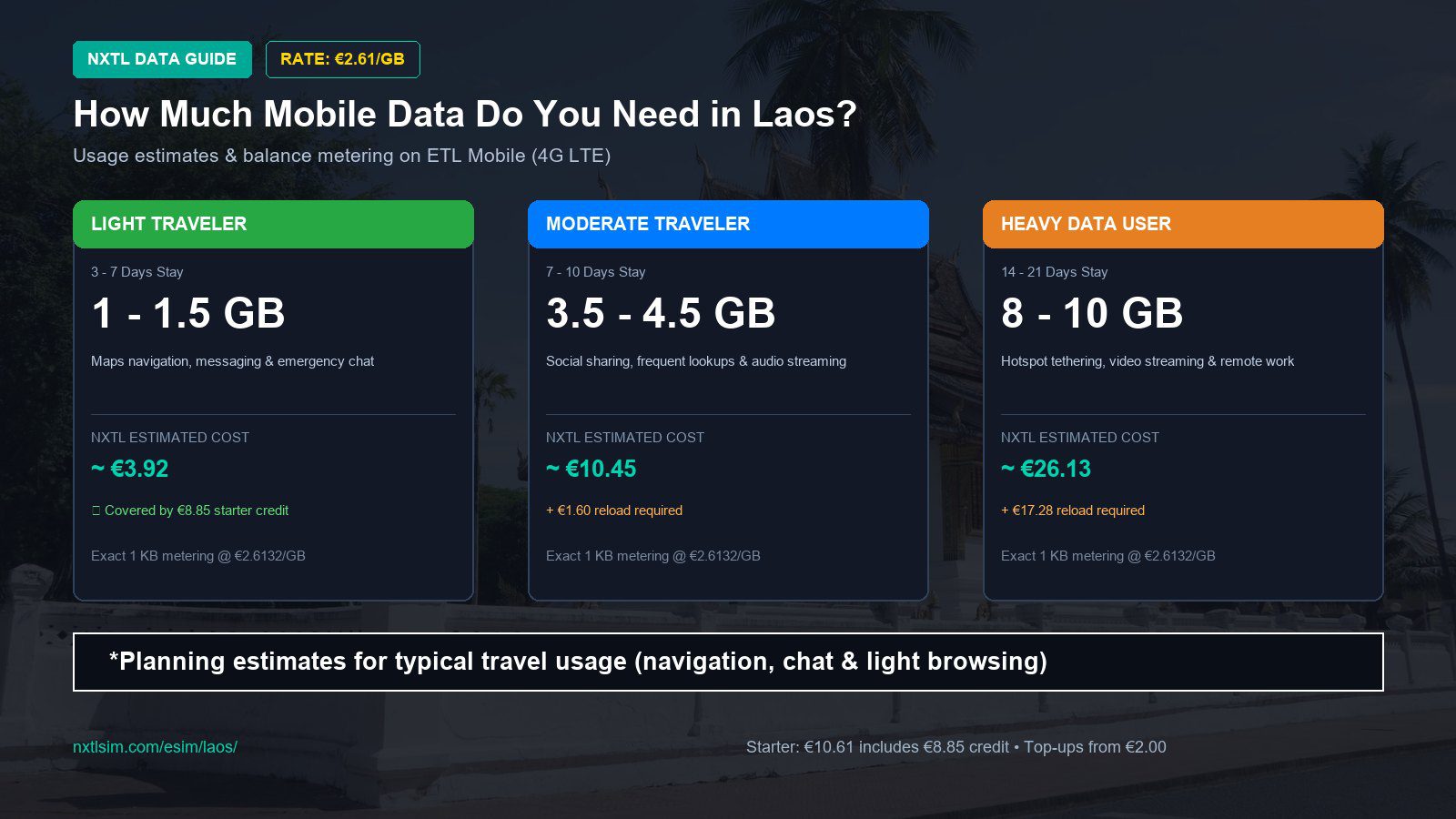Click the metering rate line in Moderate Traveler card
Screen dimensions: 1456x819
tap(653, 556)
